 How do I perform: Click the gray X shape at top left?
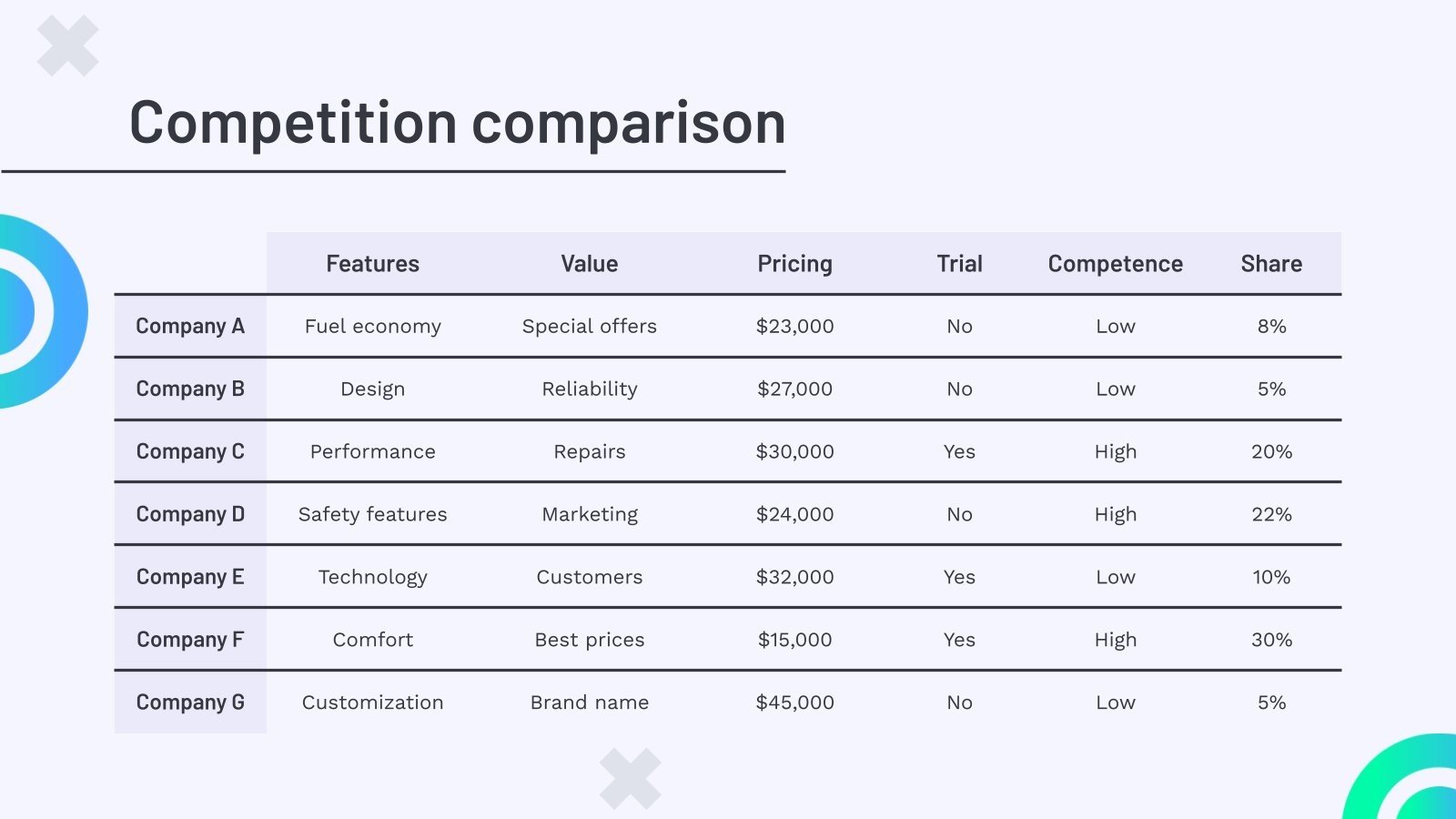68,45
